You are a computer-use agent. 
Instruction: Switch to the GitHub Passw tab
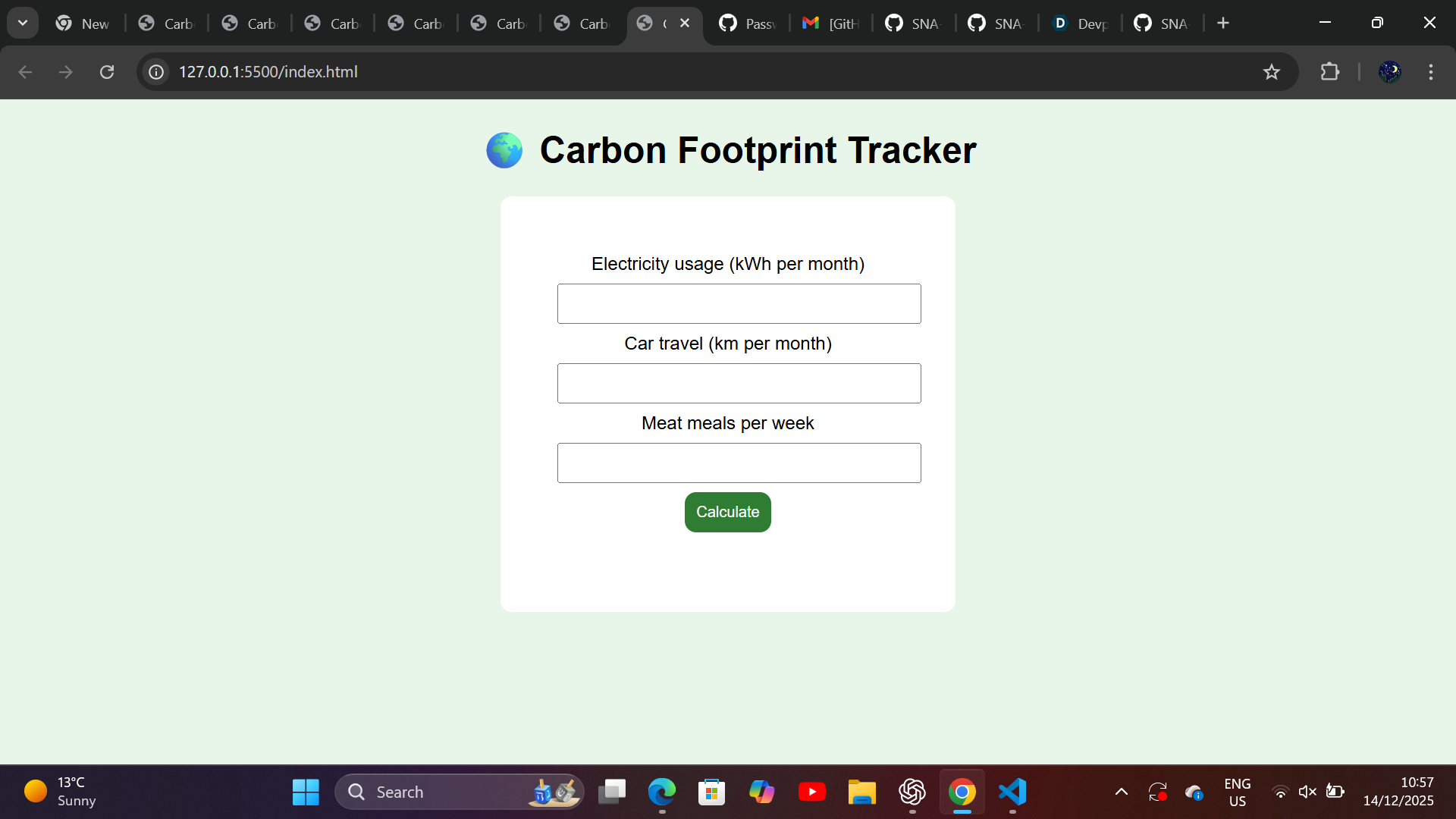[x=748, y=24]
